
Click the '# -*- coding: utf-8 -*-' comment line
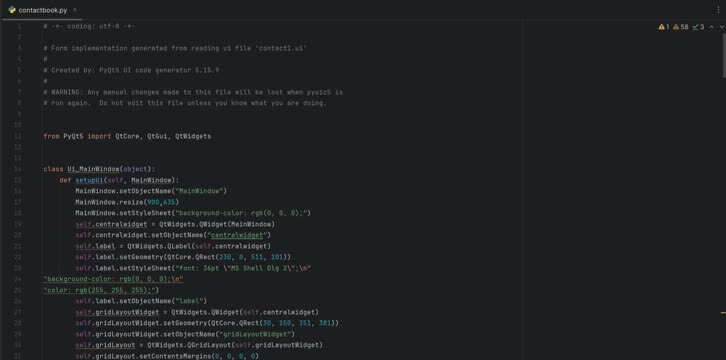tap(89, 26)
